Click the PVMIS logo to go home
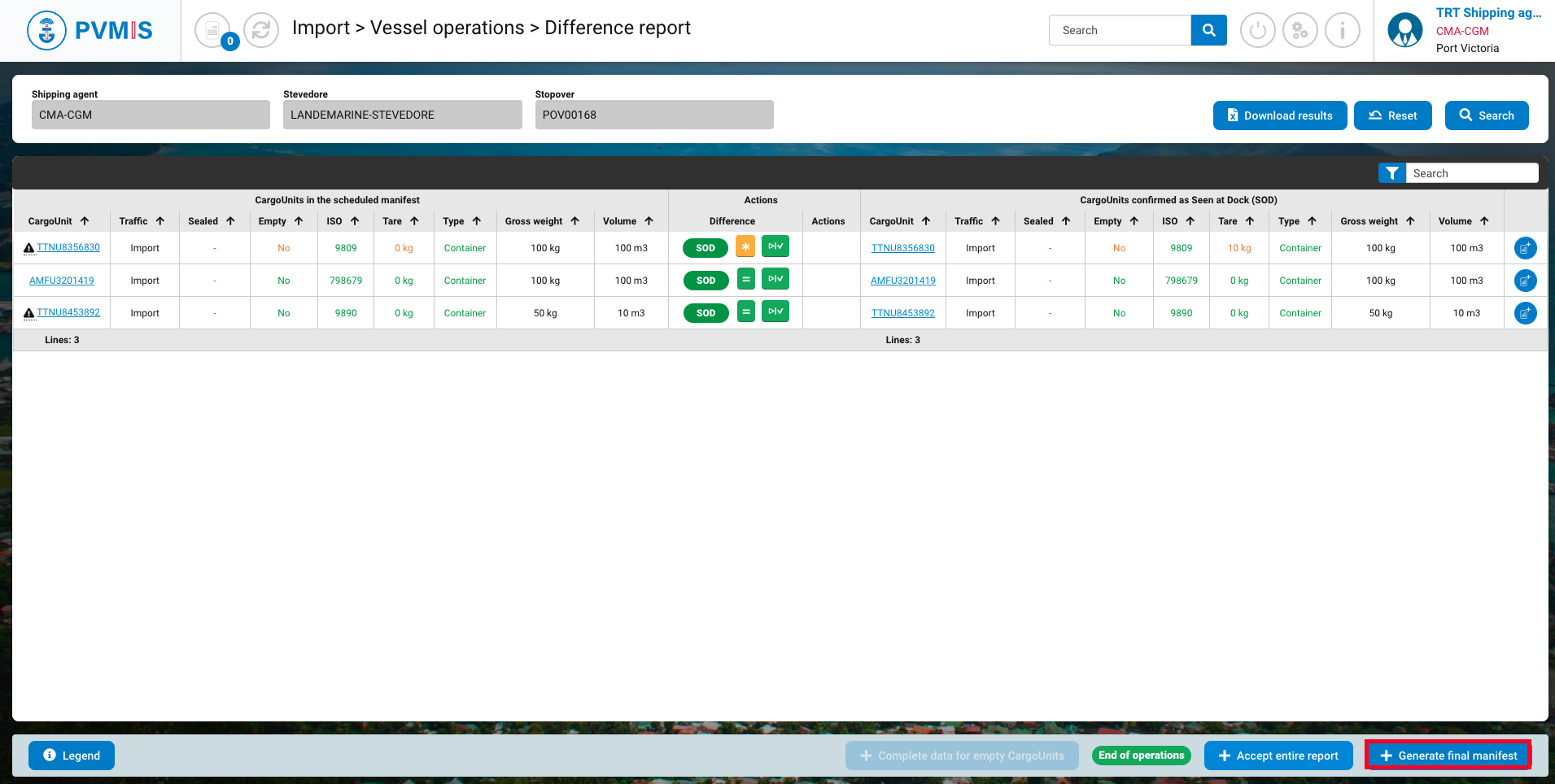This screenshot has width=1555, height=784. click(90, 31)
